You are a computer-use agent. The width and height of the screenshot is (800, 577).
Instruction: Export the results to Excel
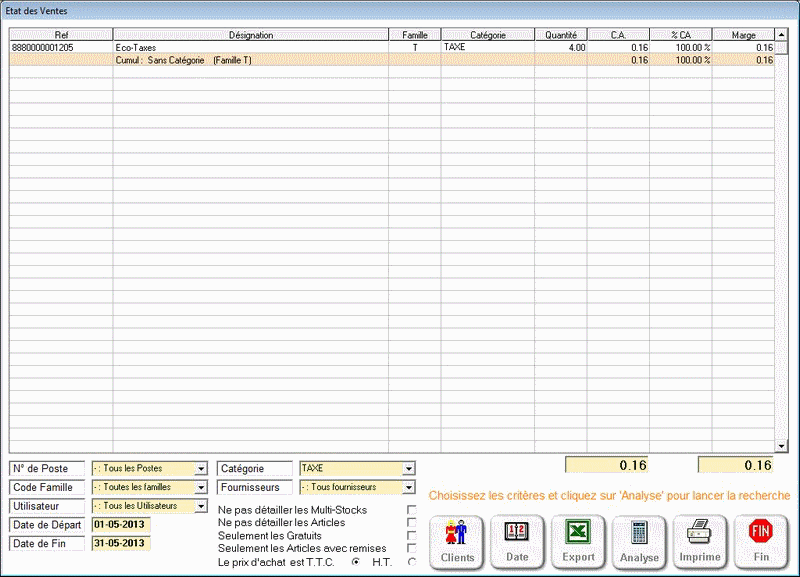[578, 542]
